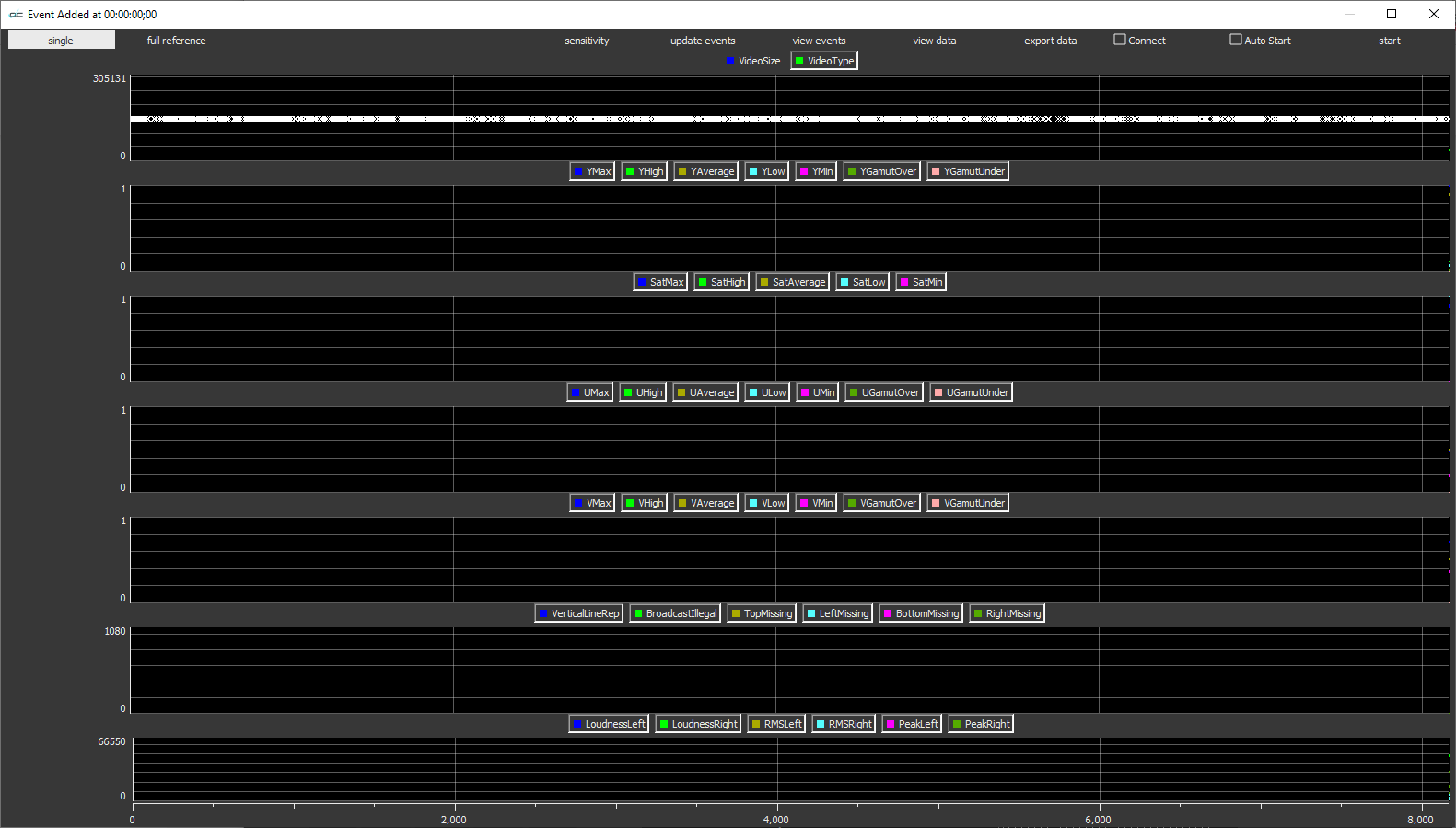Click the app icon in title bar
Image resolution: width=1456 pixels, height=828 pixels.
pyautogui.click(x=16, y=15)
